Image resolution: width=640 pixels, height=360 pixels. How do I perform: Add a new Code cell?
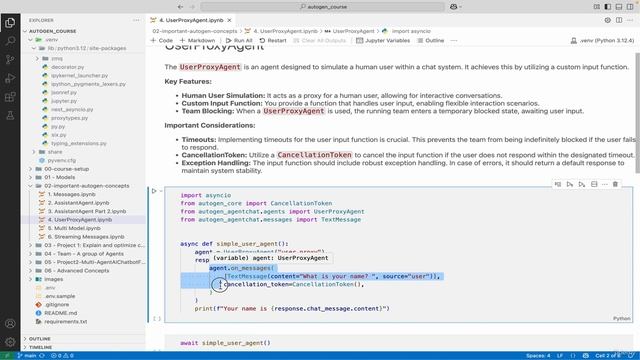coord(162,40)
